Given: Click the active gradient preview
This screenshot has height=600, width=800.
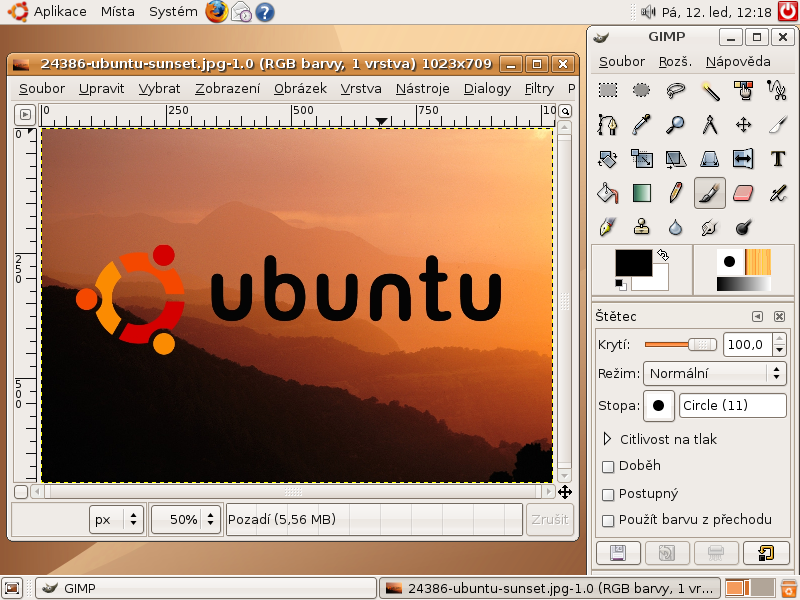Looking at the screenshot, I should [743, 284].
